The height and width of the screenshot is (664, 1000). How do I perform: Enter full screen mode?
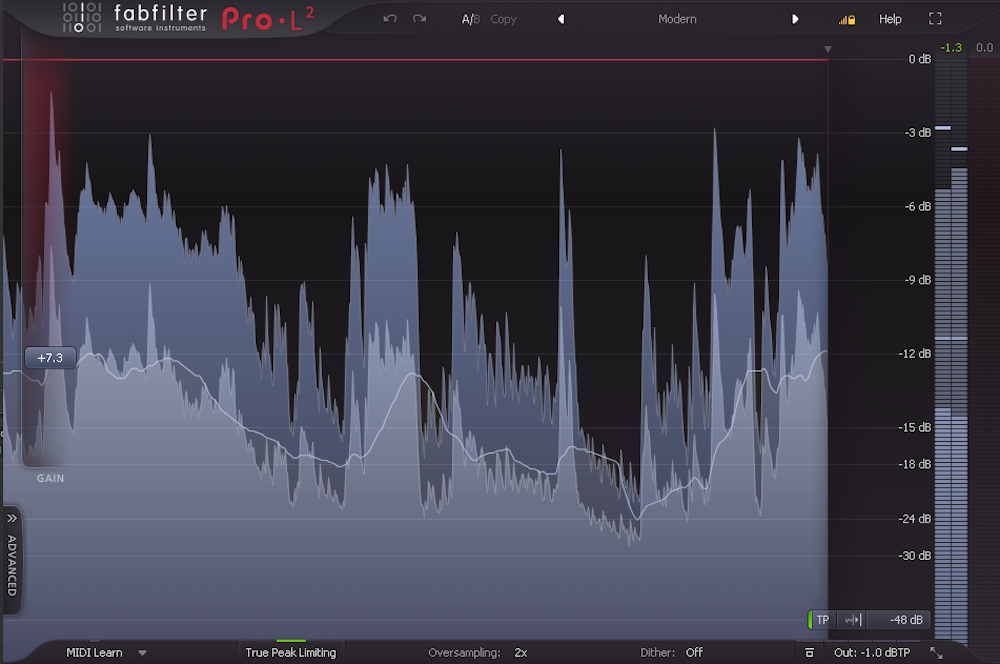point(935,19)
